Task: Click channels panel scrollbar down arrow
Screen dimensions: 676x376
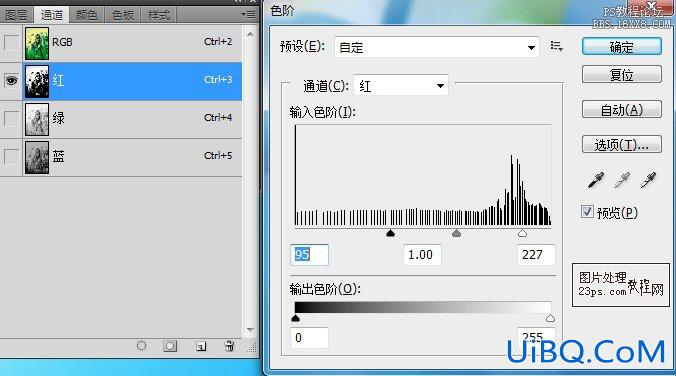Action: pyautogui.click(x=250, y=330)
